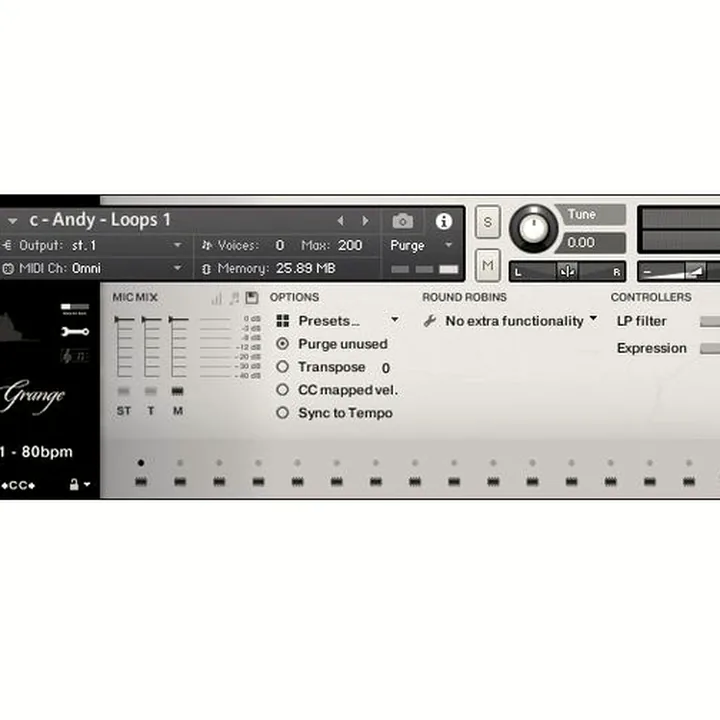
Task: Click the Mic Mix level bars icon
Action: 216,298
